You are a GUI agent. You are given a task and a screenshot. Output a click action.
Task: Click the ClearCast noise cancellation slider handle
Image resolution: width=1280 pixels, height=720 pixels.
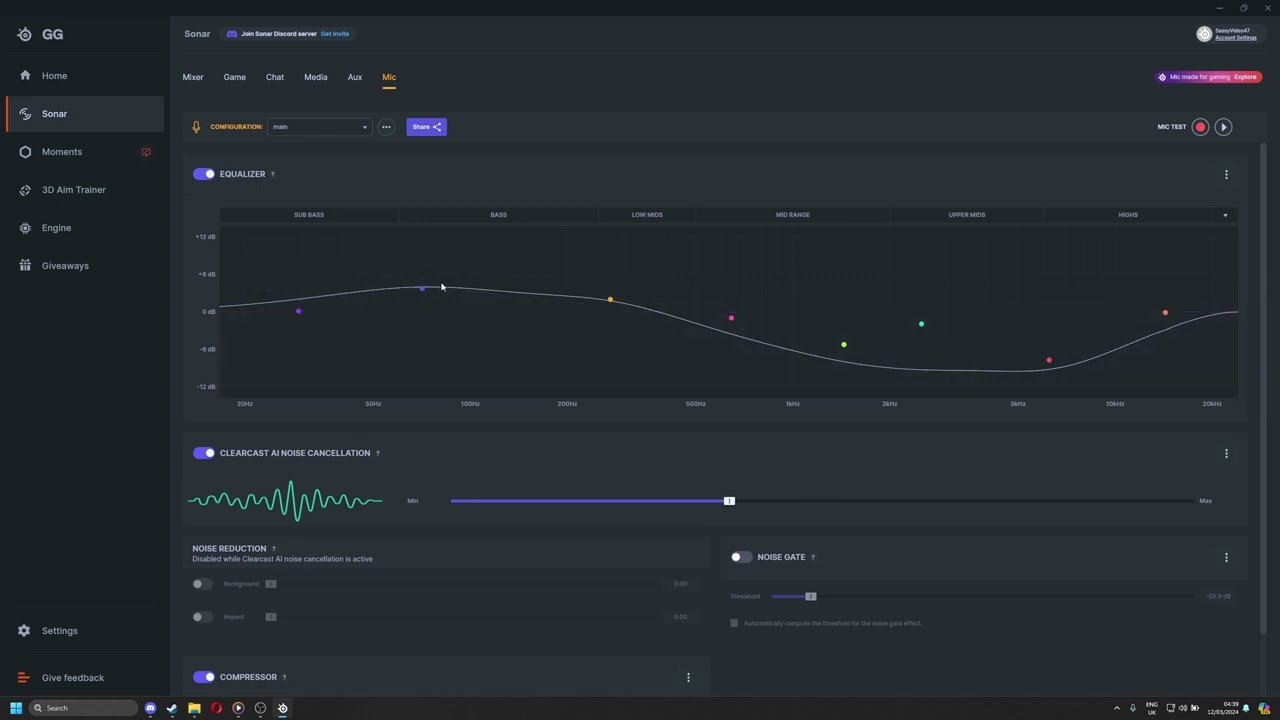point(729,501)
